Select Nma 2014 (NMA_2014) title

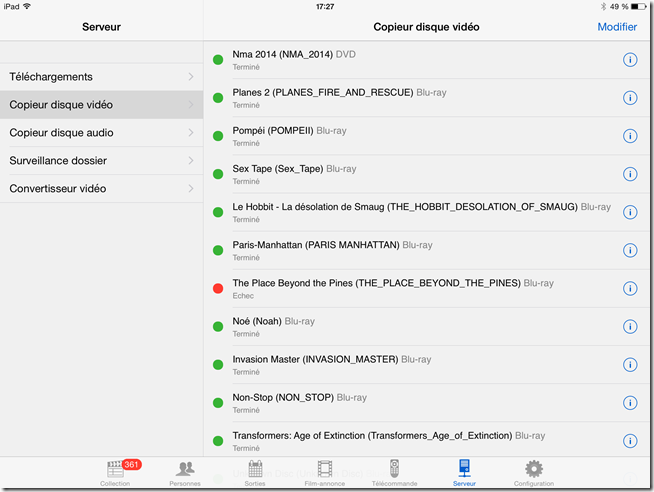coord(282,55)
